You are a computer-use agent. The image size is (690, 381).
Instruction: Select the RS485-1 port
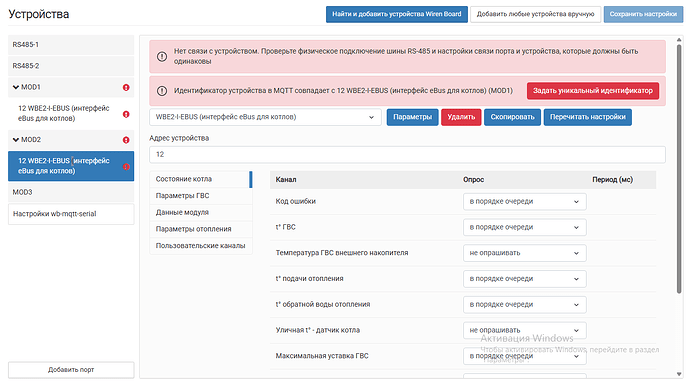click(x=71, y=45)
